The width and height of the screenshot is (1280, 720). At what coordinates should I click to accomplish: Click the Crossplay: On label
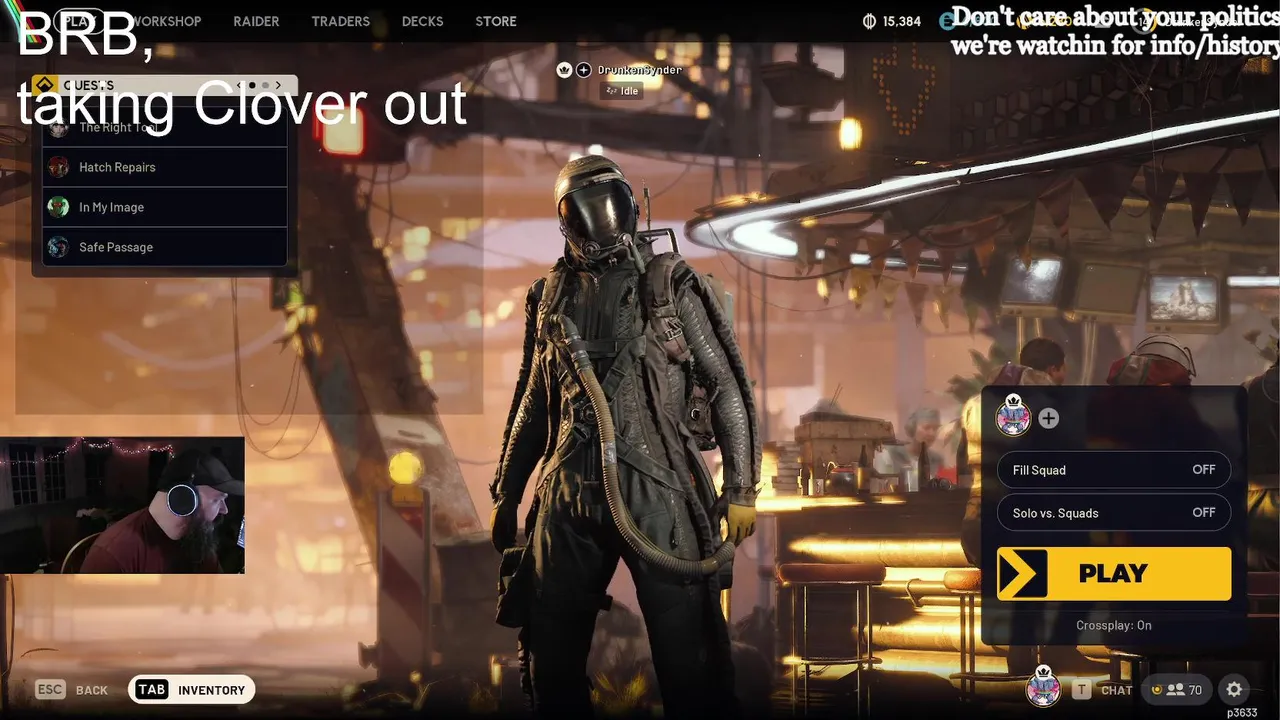coord(1114,625)
